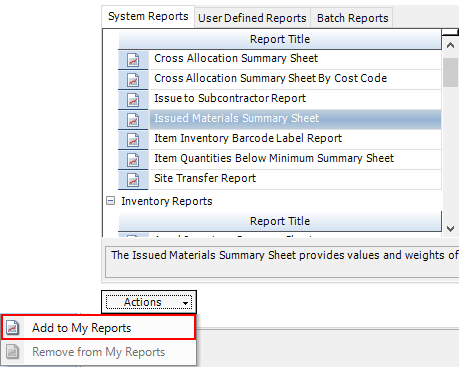Click the Add to My Reports menu icon
Screen dimensions: 459x367
(13, 328)
